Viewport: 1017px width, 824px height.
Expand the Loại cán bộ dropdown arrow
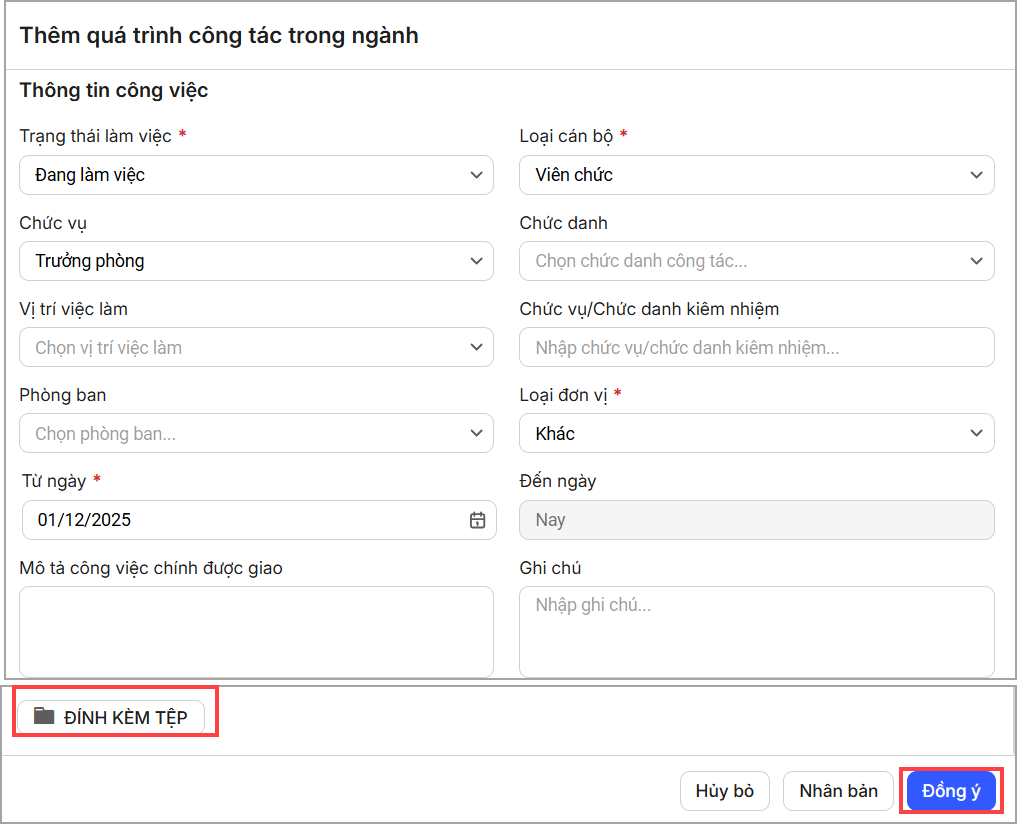tap(976, 175)
